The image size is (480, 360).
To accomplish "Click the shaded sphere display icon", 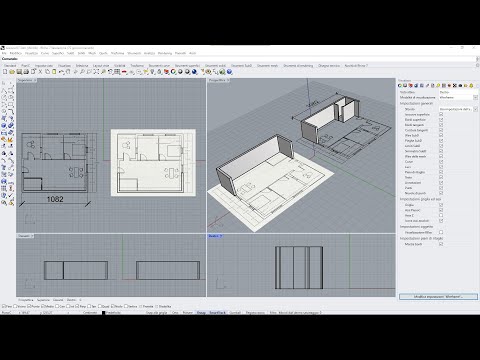I will coord(180,72).
